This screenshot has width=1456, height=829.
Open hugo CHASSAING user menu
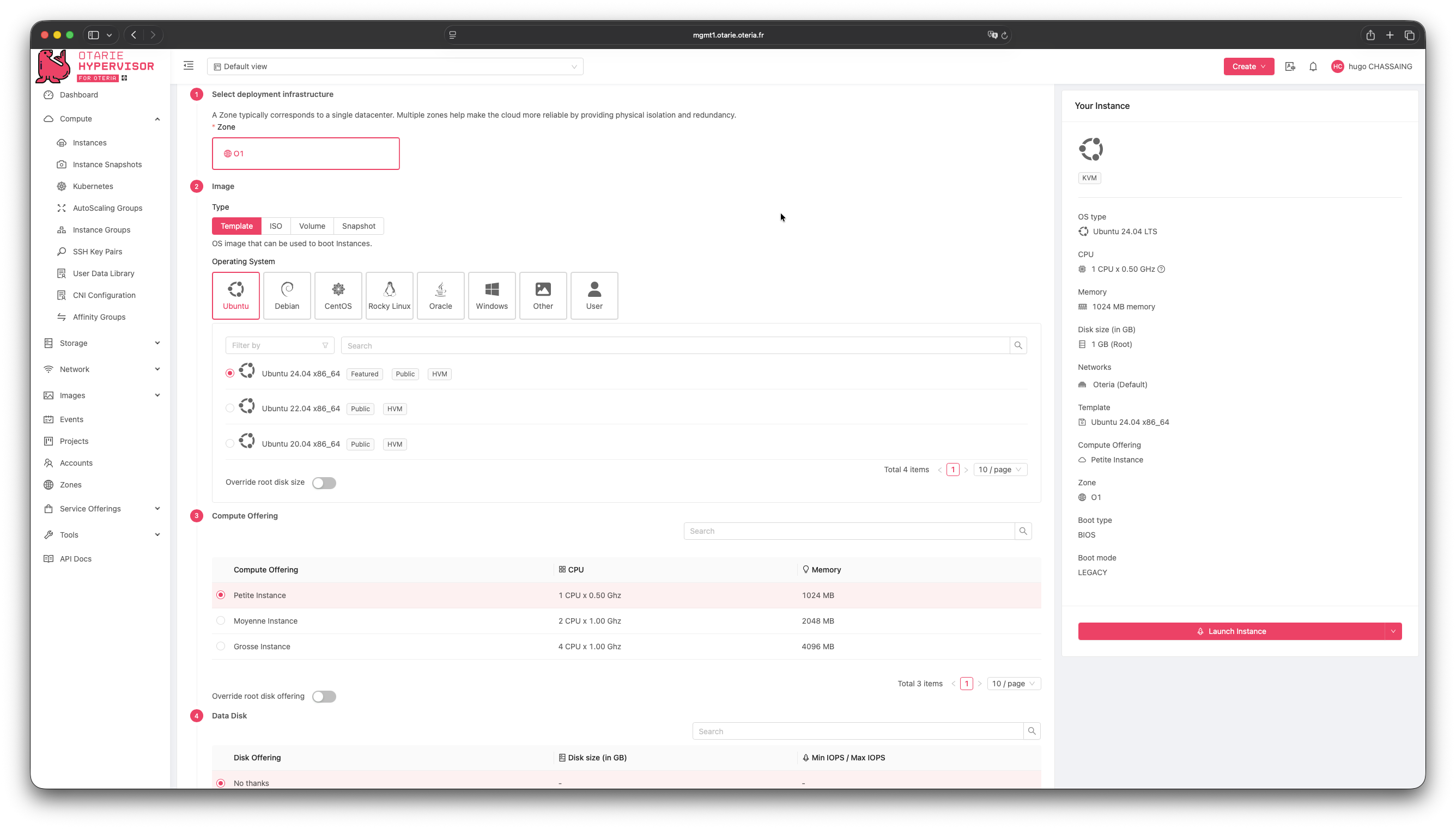click(1372, 66)
